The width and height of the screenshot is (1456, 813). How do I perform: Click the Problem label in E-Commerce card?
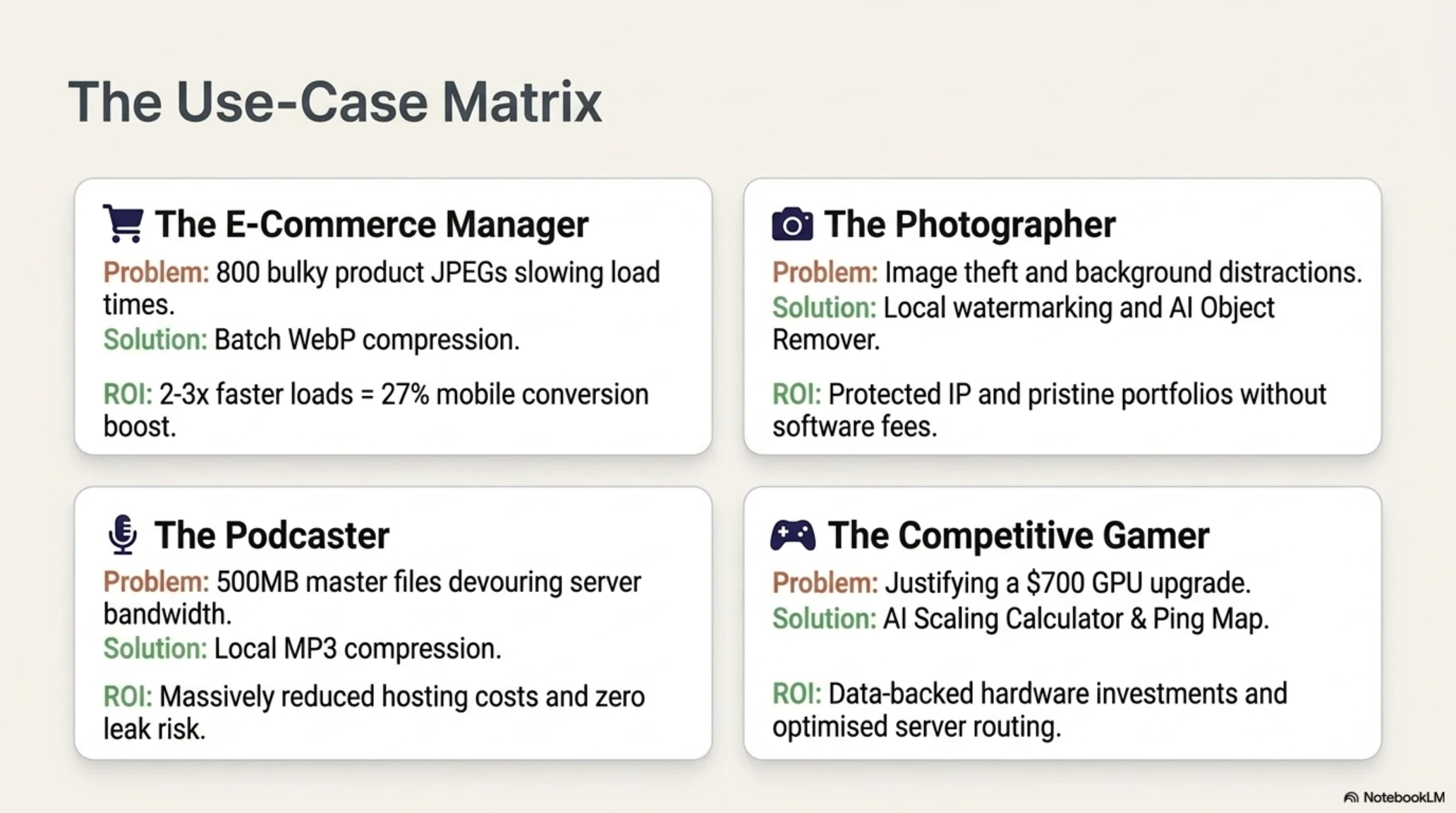(156, 272)
